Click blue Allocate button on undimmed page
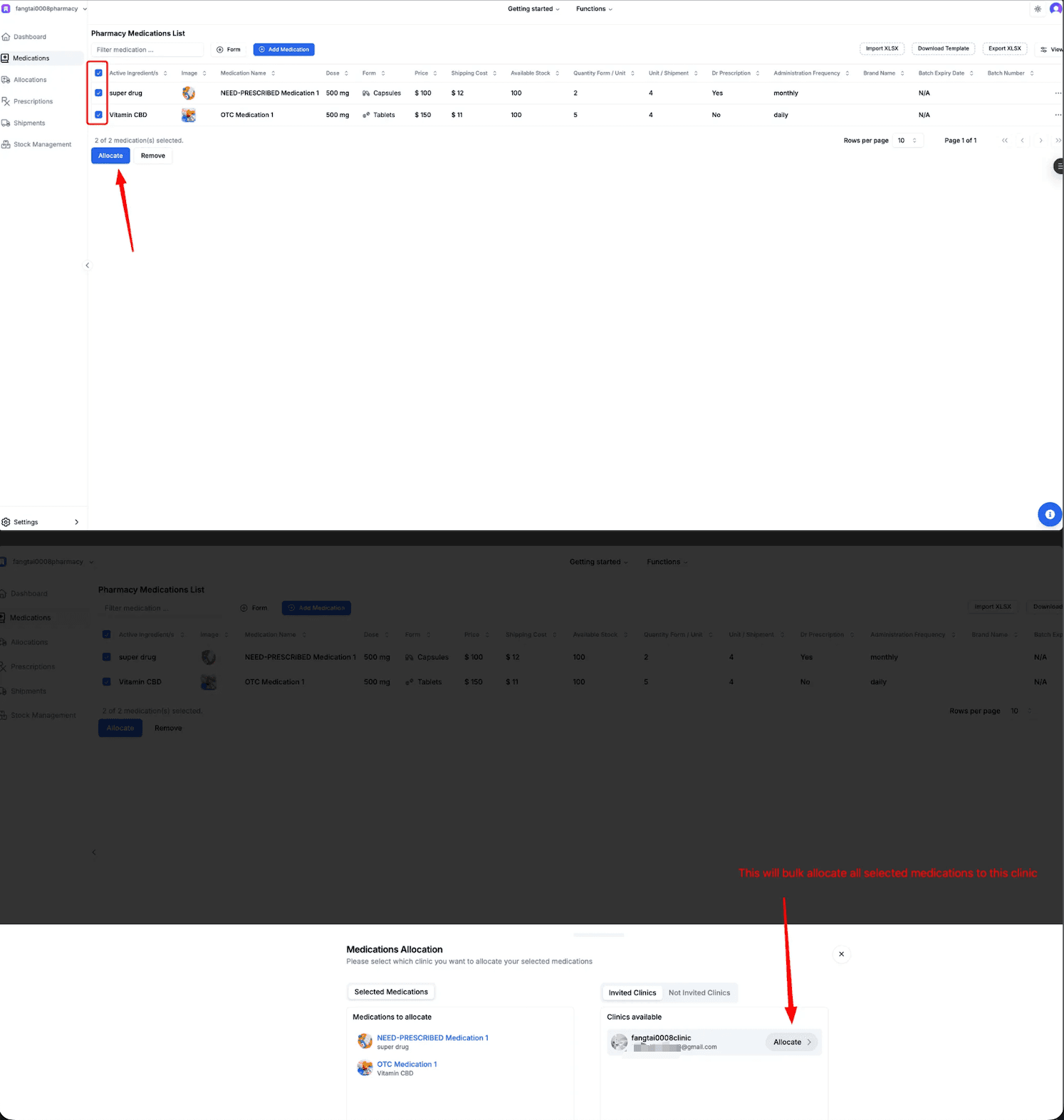Viewport: 1064px width, 1120px height. click(110, 156)
